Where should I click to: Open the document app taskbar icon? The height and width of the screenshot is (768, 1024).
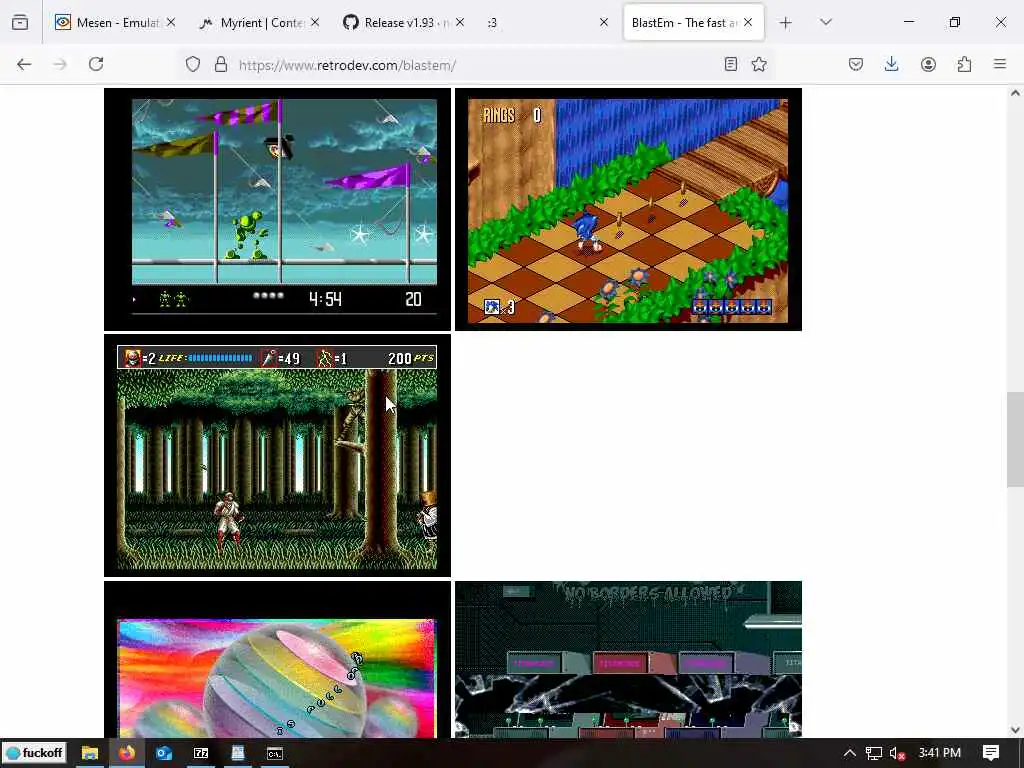click(238, 753)
